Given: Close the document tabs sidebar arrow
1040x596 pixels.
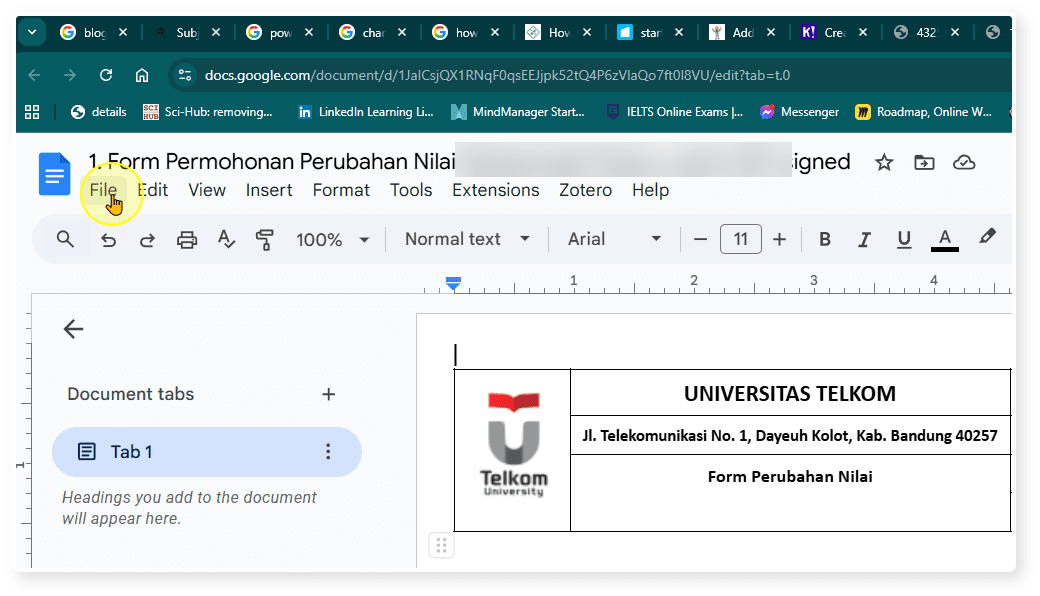Looking at the screenshot, I should tap(73, 329).
